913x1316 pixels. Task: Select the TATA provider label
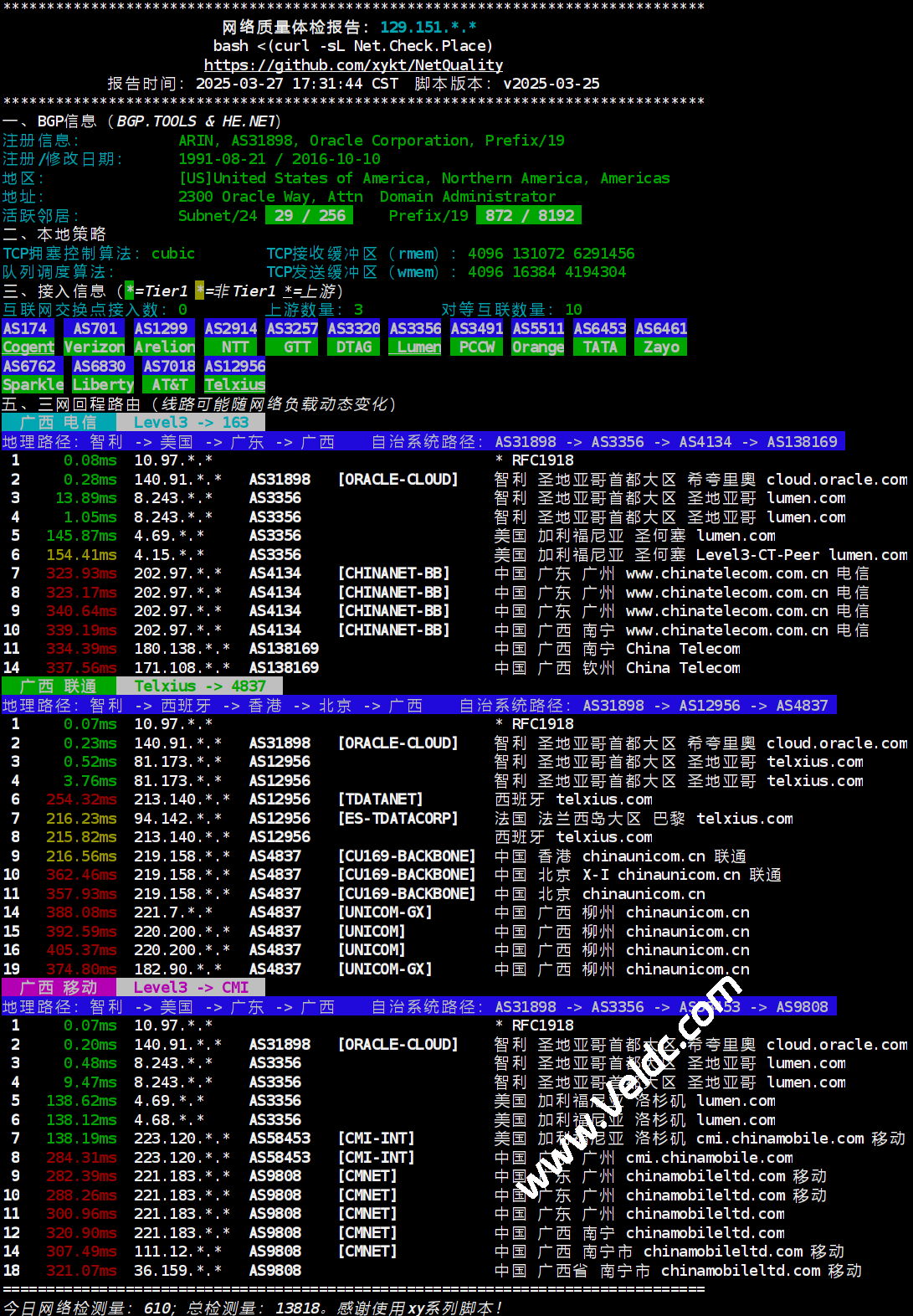[x=600, y=347]
